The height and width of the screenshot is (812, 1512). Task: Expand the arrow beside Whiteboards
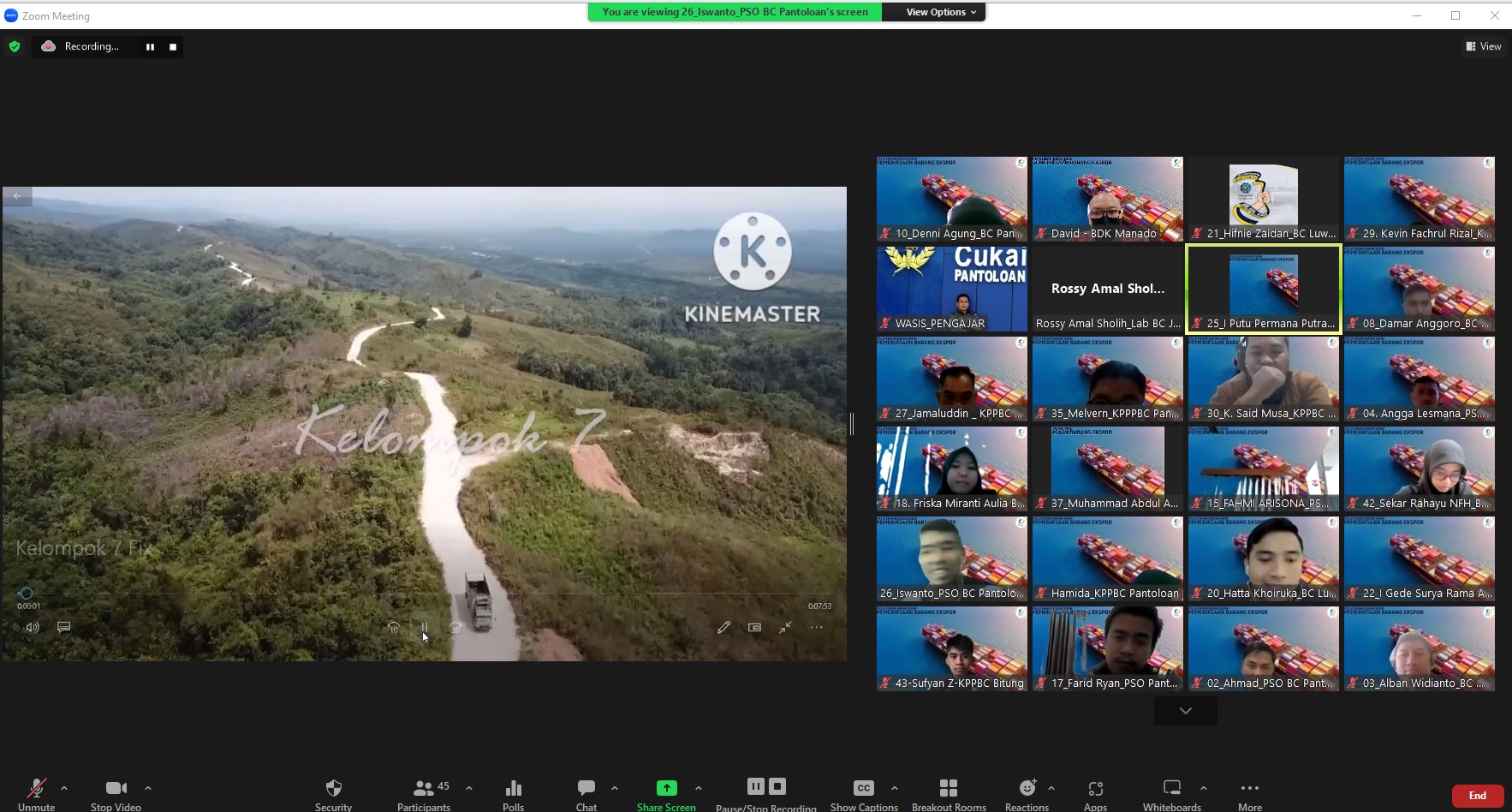(1204, 788)
